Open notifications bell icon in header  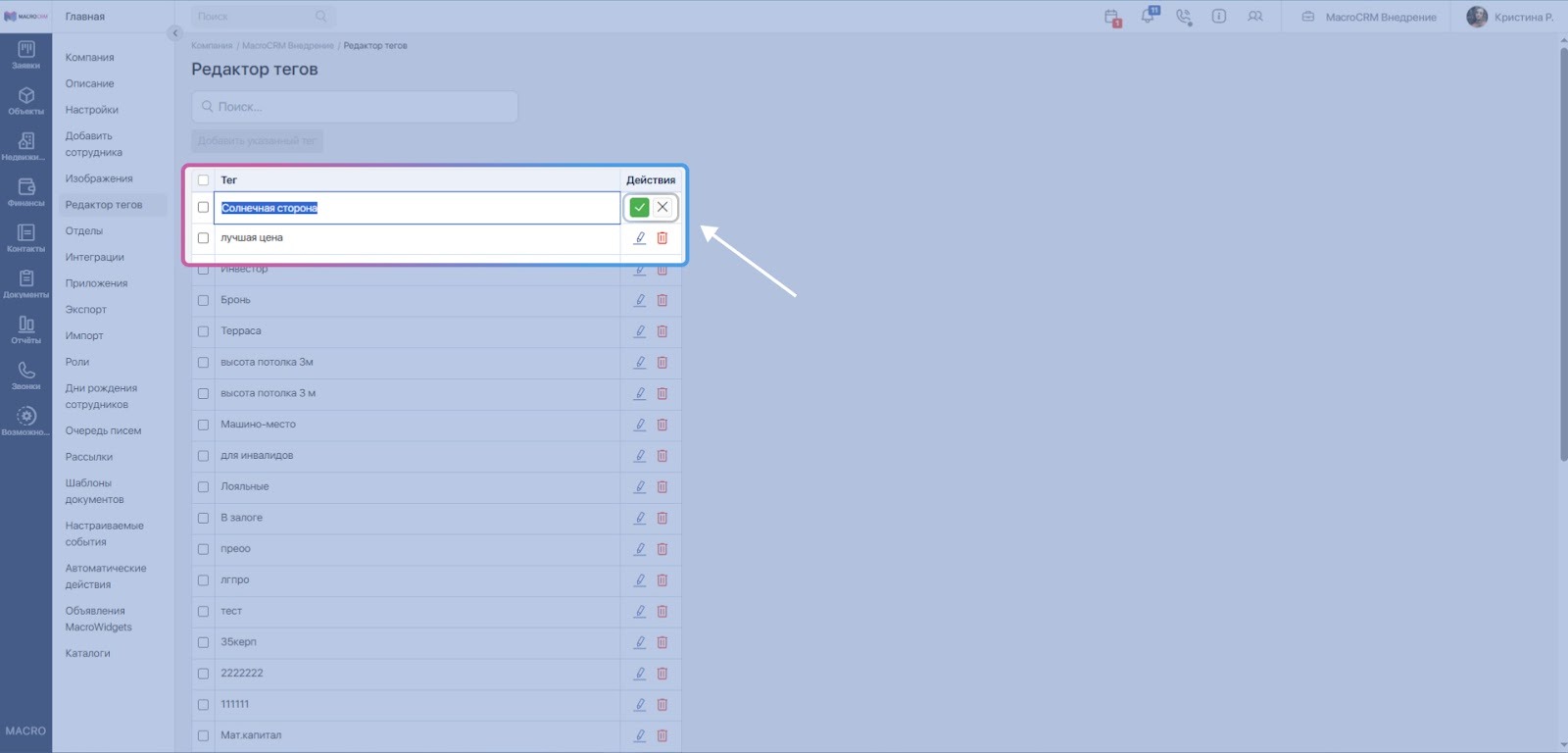coord(1148,17)
